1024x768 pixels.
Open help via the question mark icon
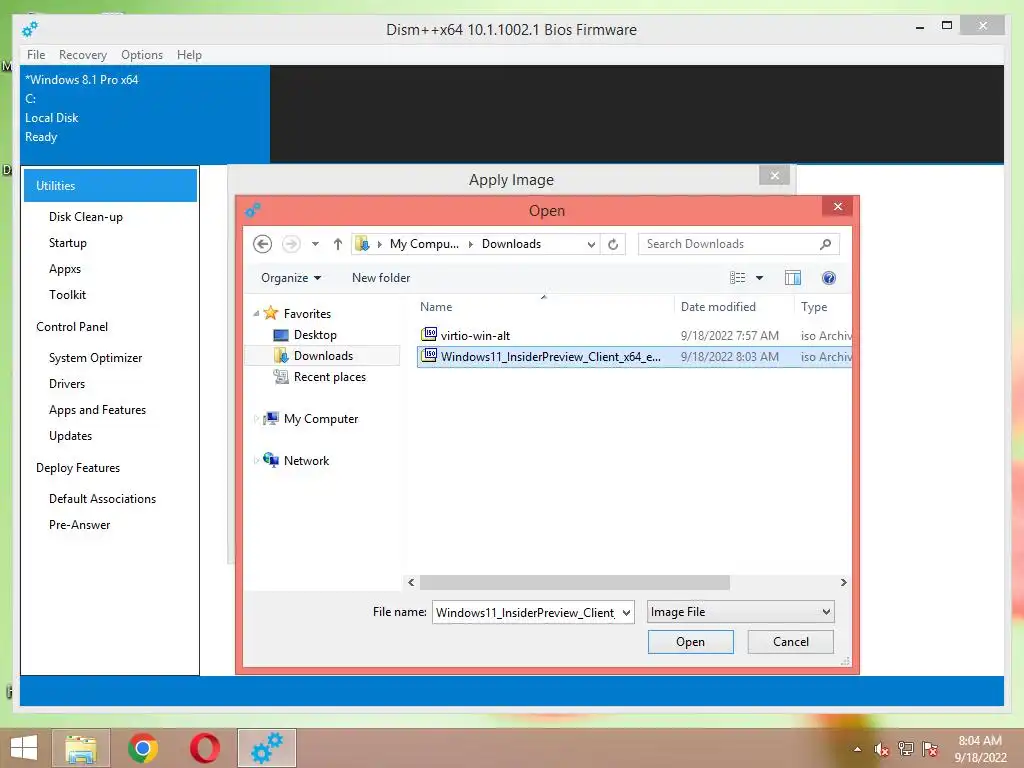tap(829, 278)
